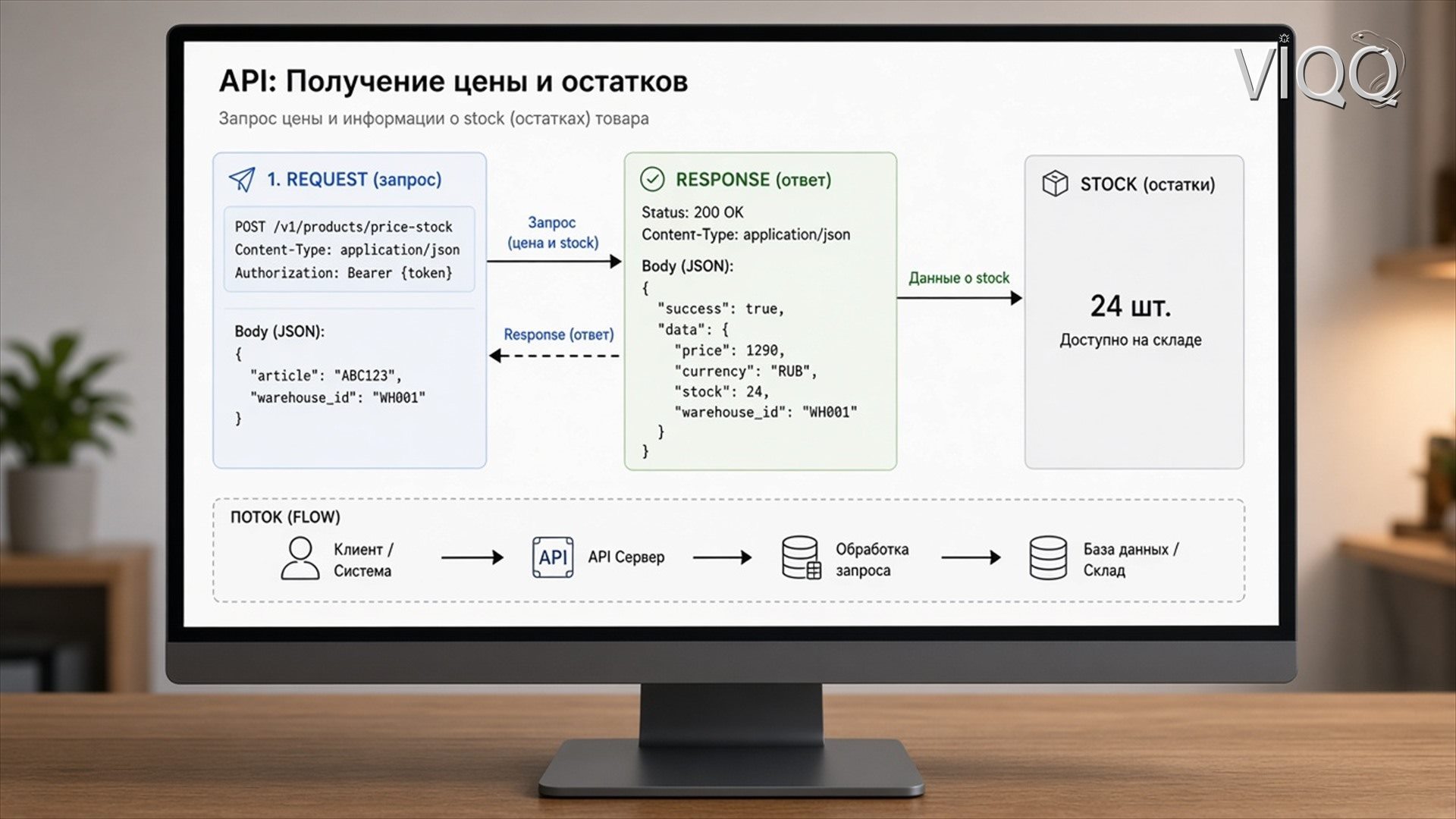Click the request 'Content-Type: application/json' line
This screenshot has width=1456, height=819.
click(347, 249)
